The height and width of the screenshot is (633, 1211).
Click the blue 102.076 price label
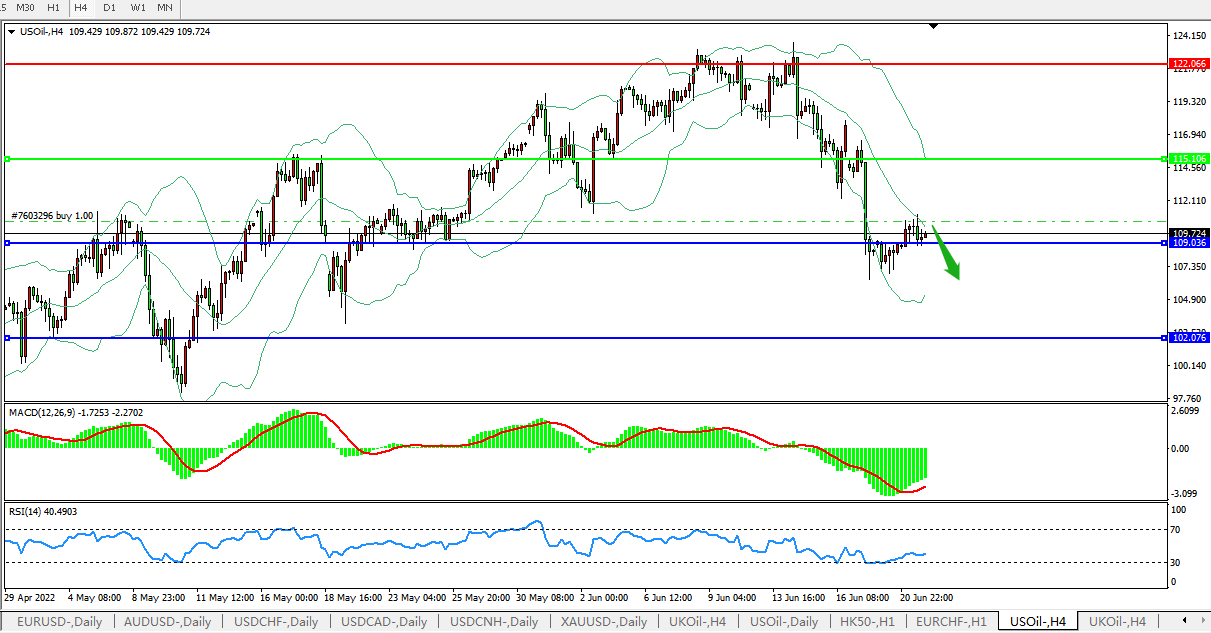(x=1189, y=338)
